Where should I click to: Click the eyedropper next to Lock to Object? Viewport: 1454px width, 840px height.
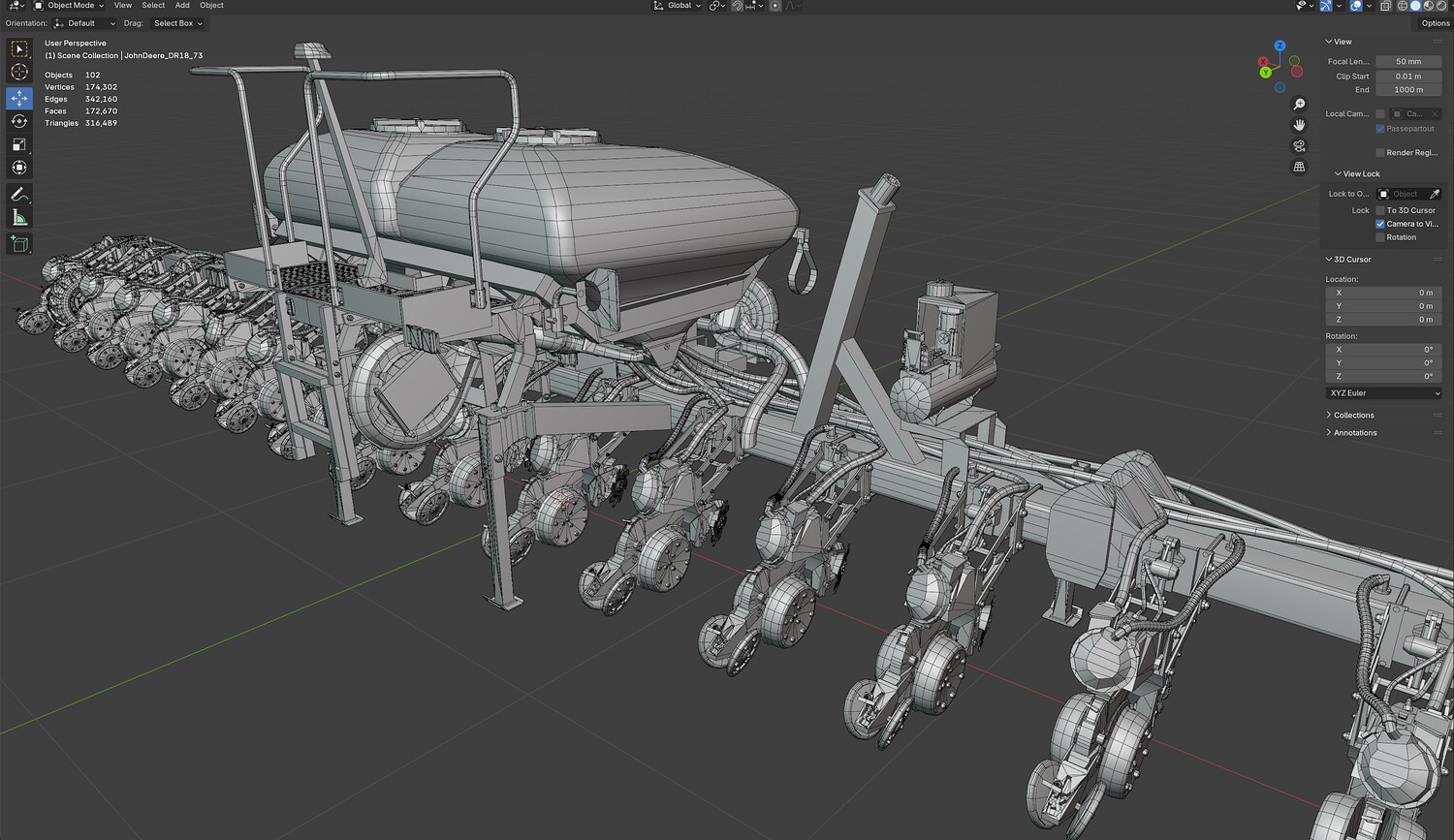point(1435,194)
